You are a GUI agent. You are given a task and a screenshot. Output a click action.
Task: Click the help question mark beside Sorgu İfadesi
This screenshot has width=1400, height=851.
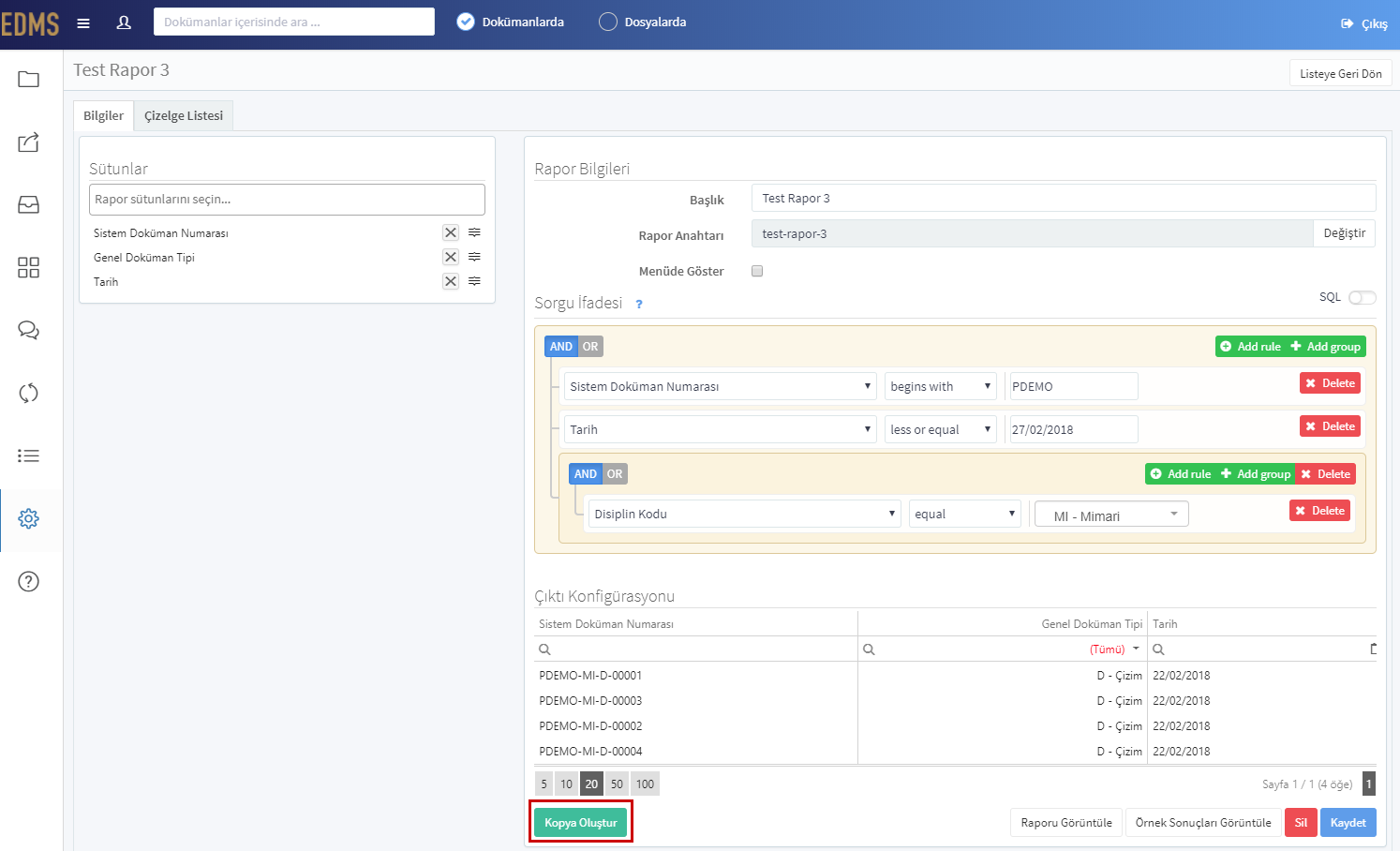tap(639, 304)
